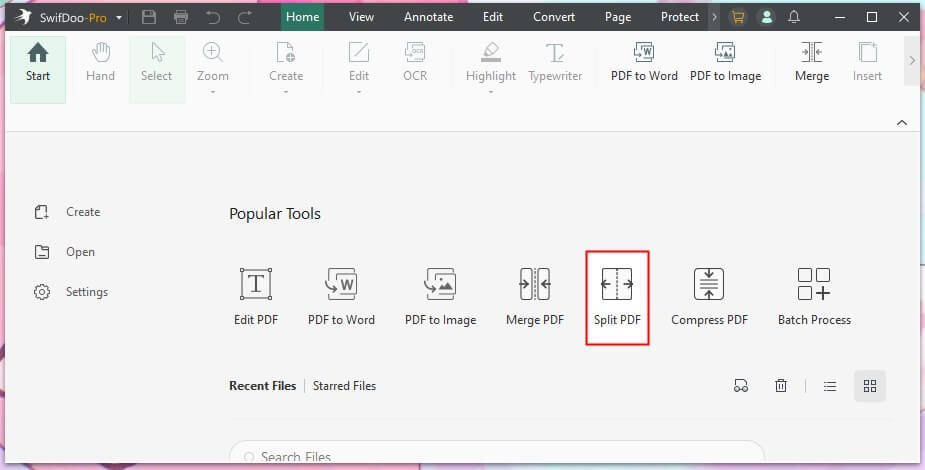The image size is (925, 470).
Task: Show more tabs with the chevron arrow
Action: click(714, 17)
